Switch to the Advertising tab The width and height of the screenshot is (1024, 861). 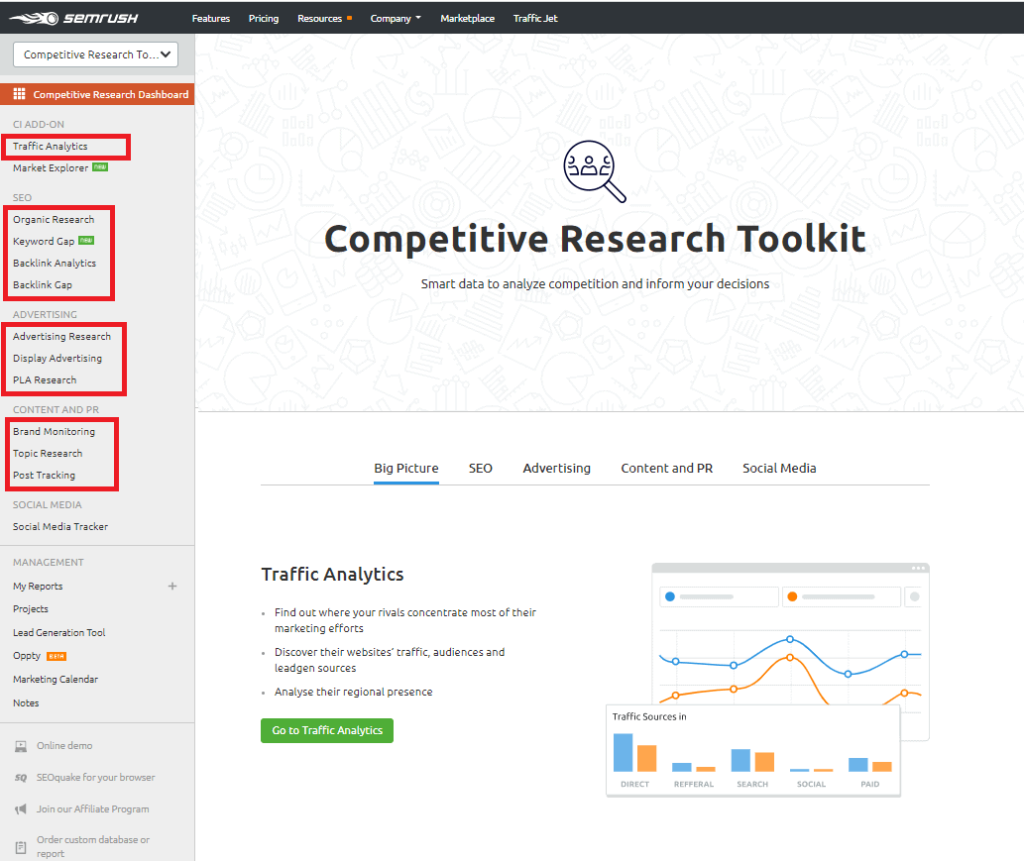point(556,468)
